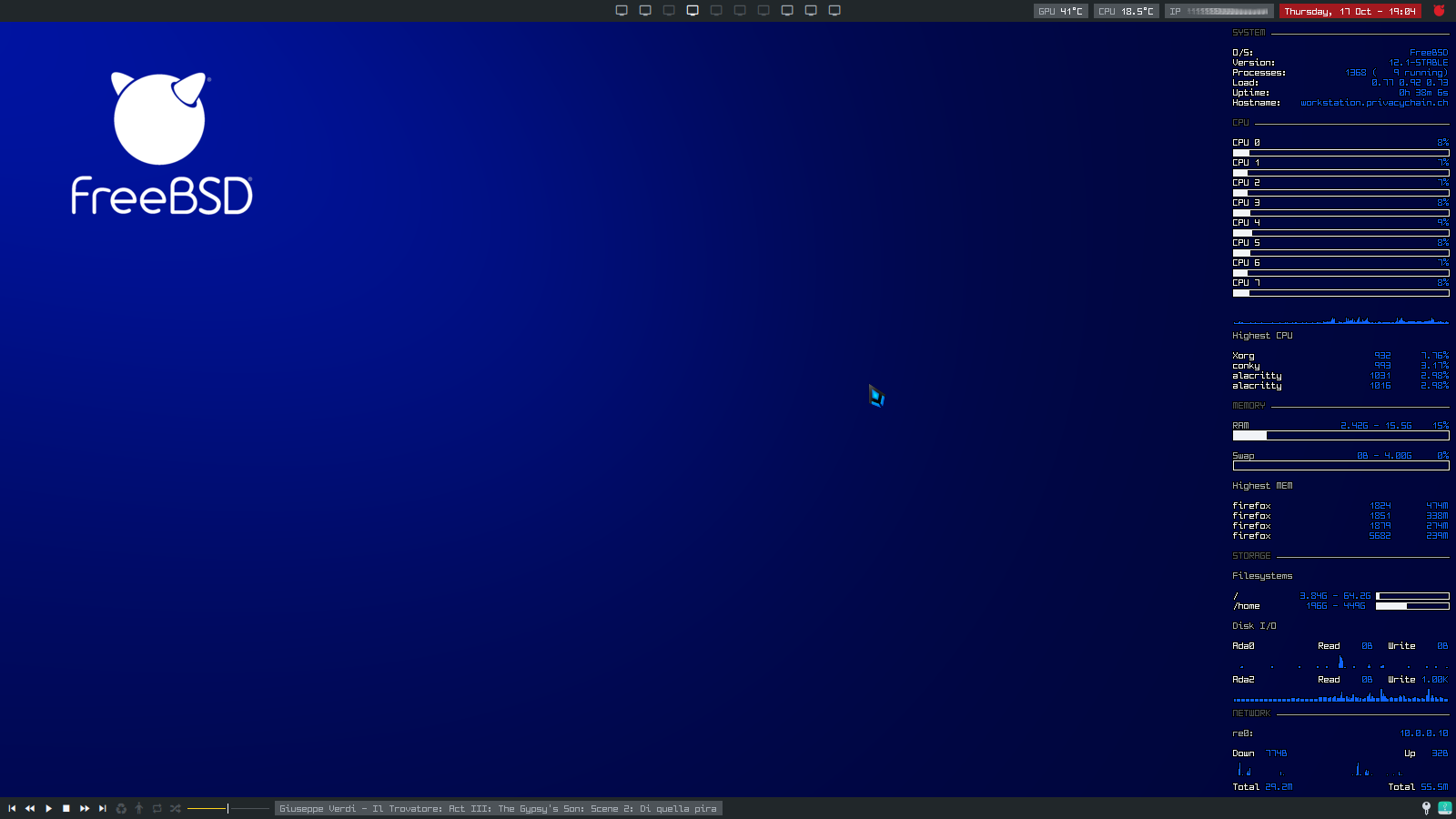Click the Thursday 17 Oct date clock
The height and width of the screenshot is (819, 1456).
pos(1350,11)
